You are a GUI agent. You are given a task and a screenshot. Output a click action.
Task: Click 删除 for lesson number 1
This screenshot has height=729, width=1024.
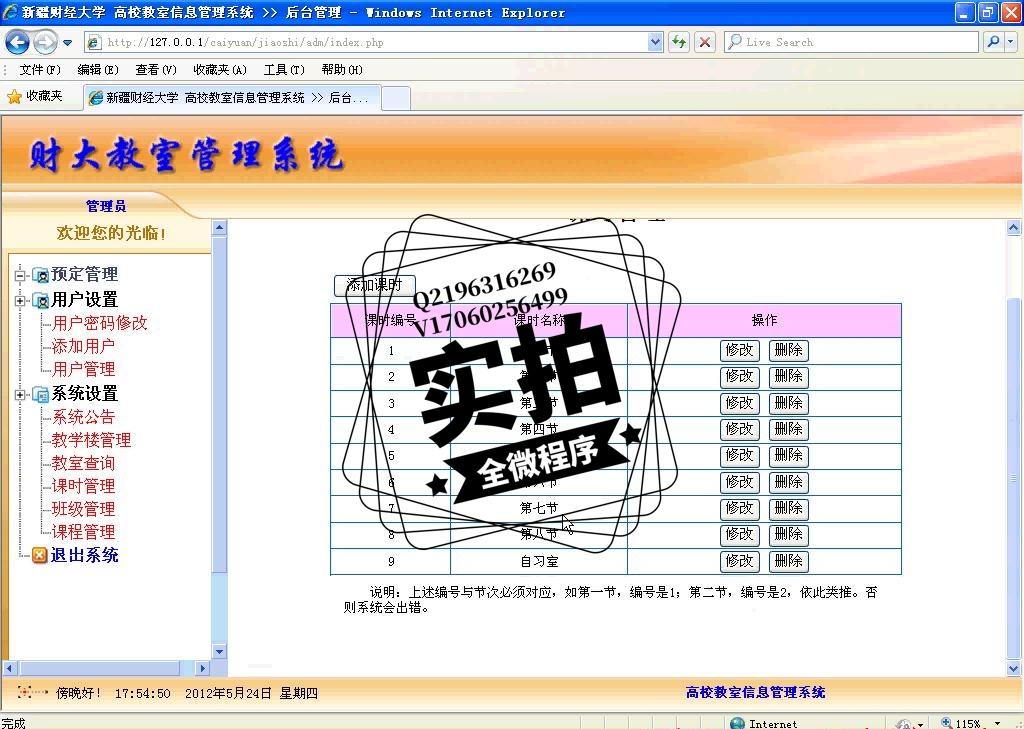[x=788, y=351]
